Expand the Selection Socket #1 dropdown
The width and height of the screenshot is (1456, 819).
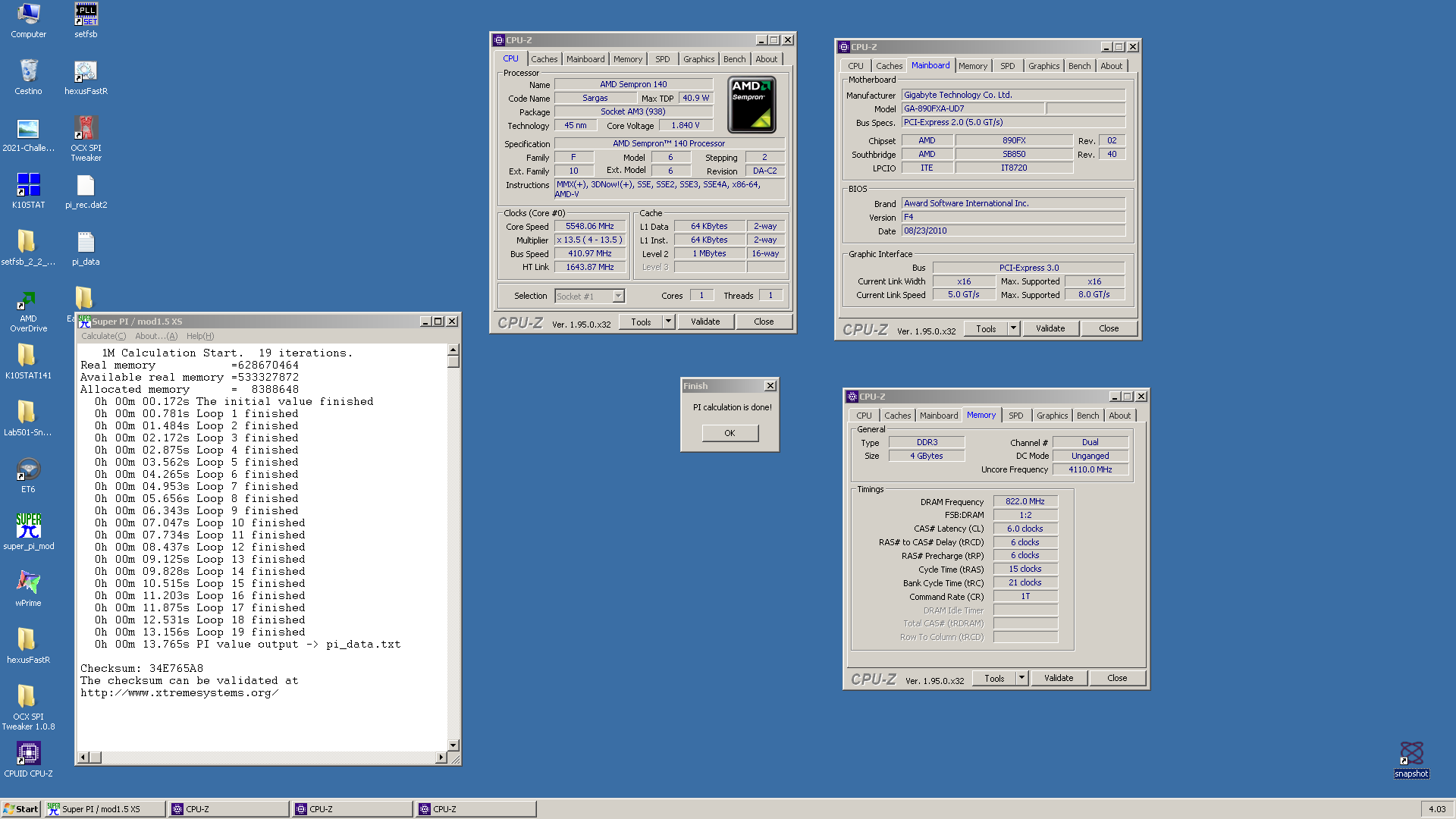coord(618,297)
